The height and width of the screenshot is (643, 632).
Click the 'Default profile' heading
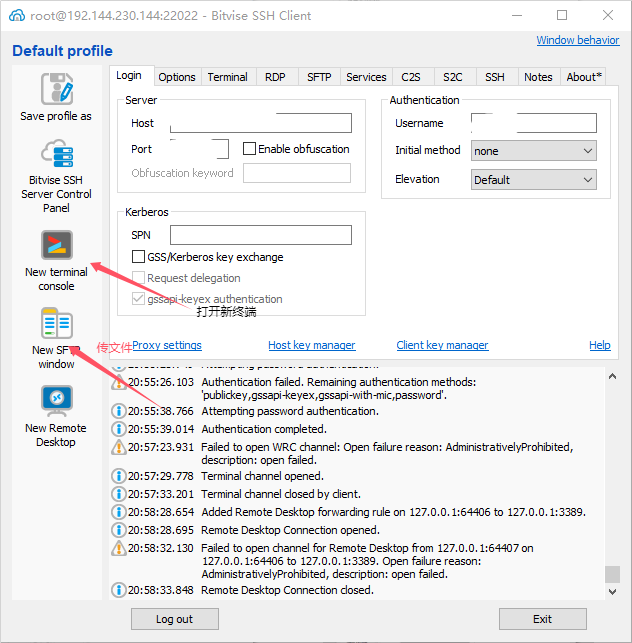[x=62, y=51]
